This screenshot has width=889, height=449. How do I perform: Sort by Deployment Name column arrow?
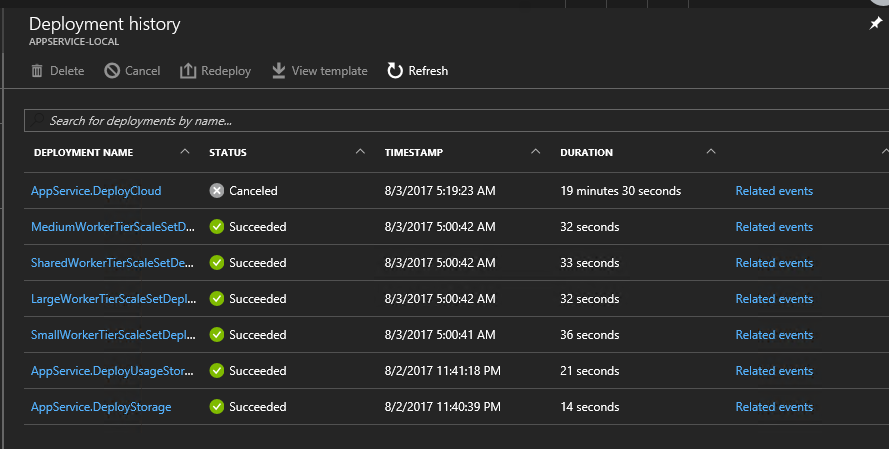pyautogui.click(x=185, y=151)
